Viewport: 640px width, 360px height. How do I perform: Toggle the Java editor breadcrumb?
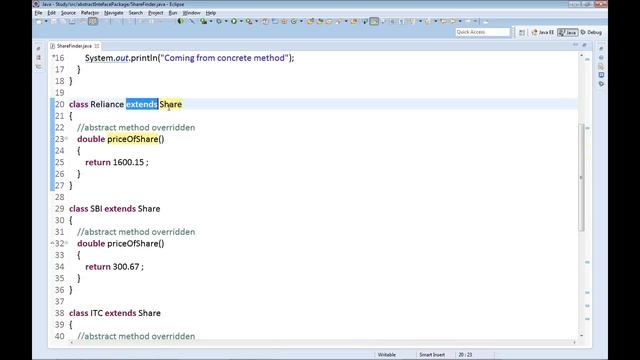pos(366,21)
